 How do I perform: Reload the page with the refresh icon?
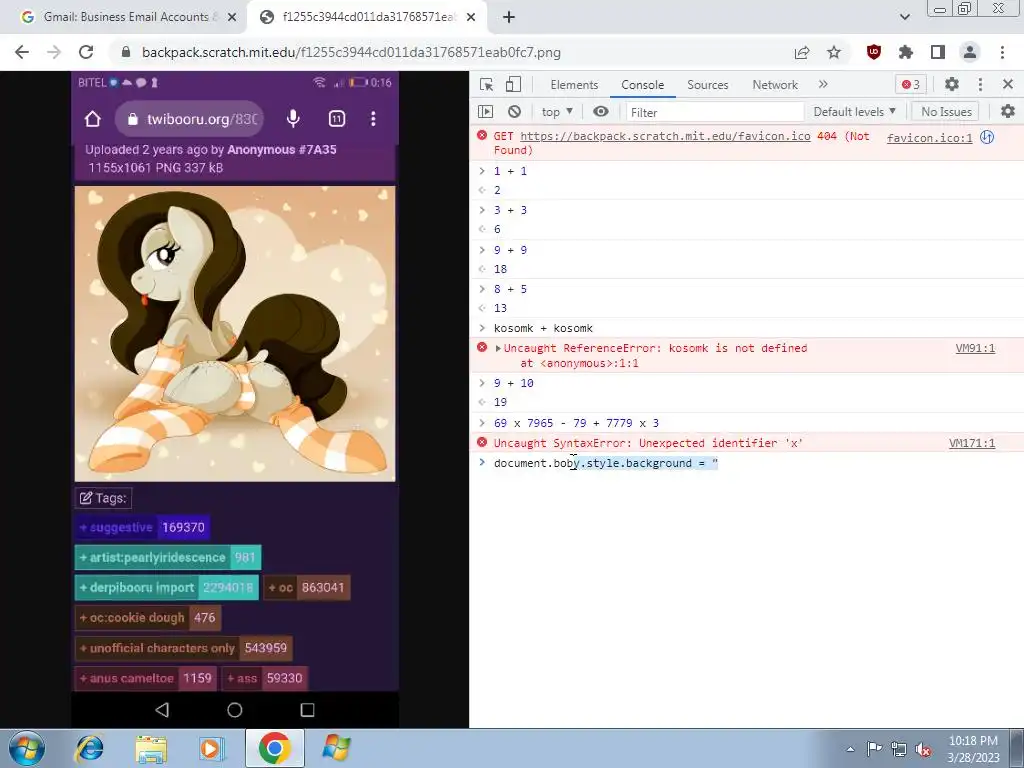[86, 52]
